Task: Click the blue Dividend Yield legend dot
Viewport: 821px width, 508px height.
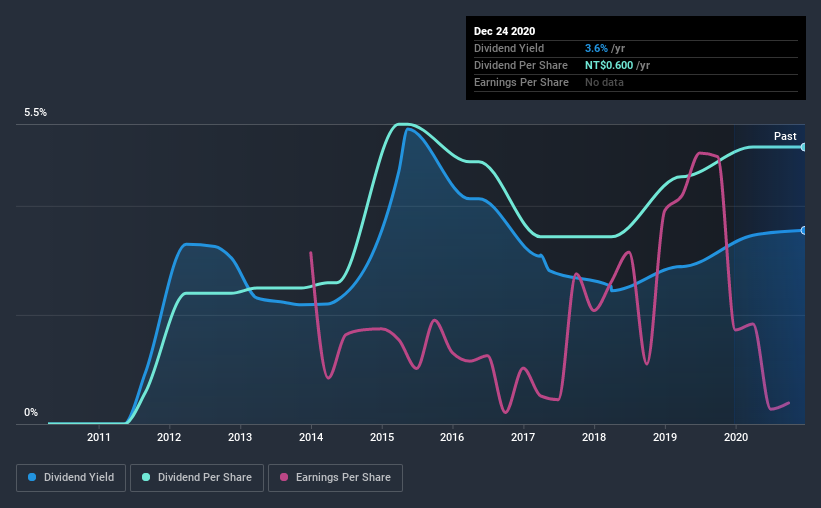Action: click(x=32, y=477)
